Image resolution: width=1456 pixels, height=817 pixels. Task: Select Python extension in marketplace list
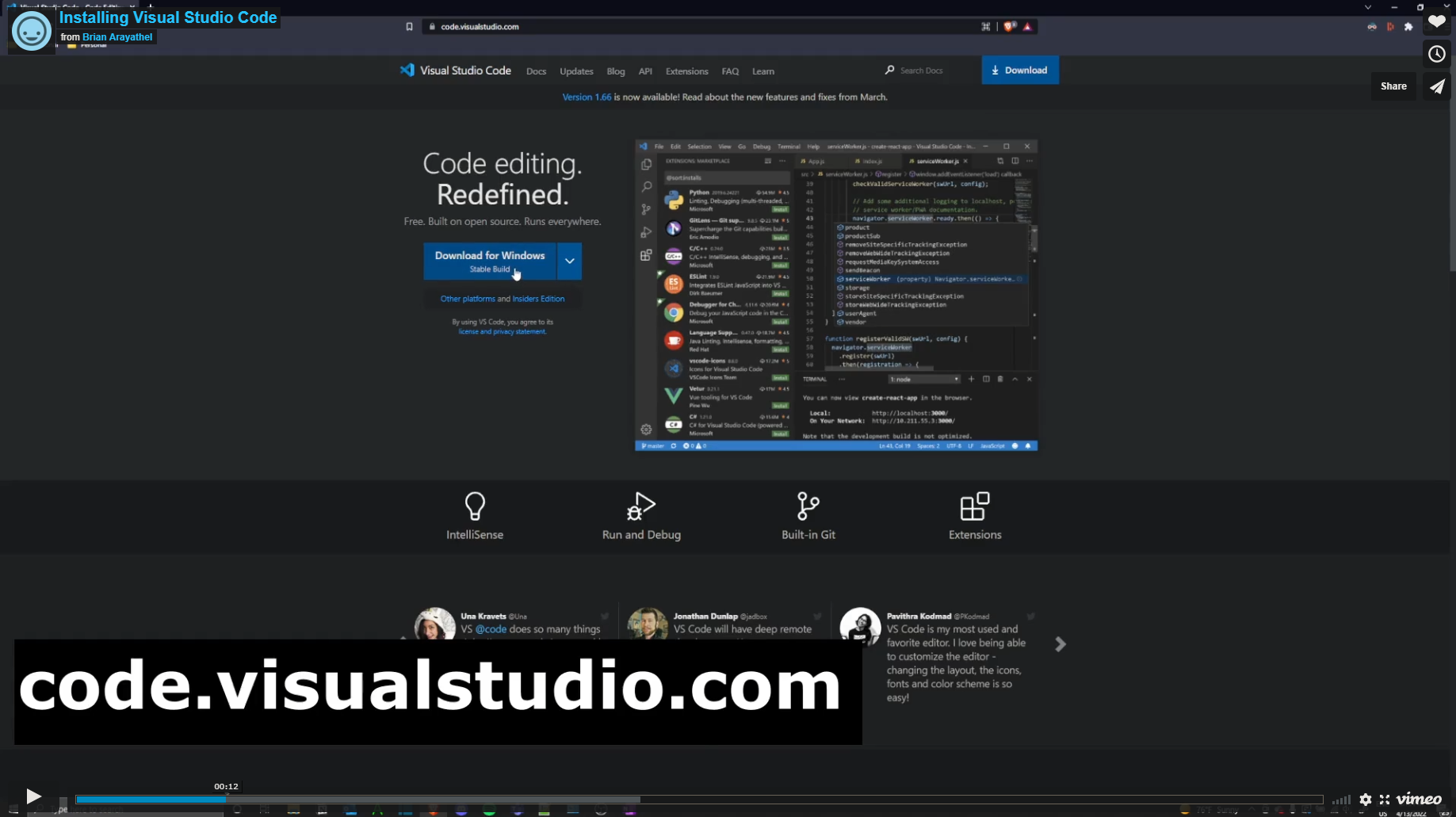[727, 200]
